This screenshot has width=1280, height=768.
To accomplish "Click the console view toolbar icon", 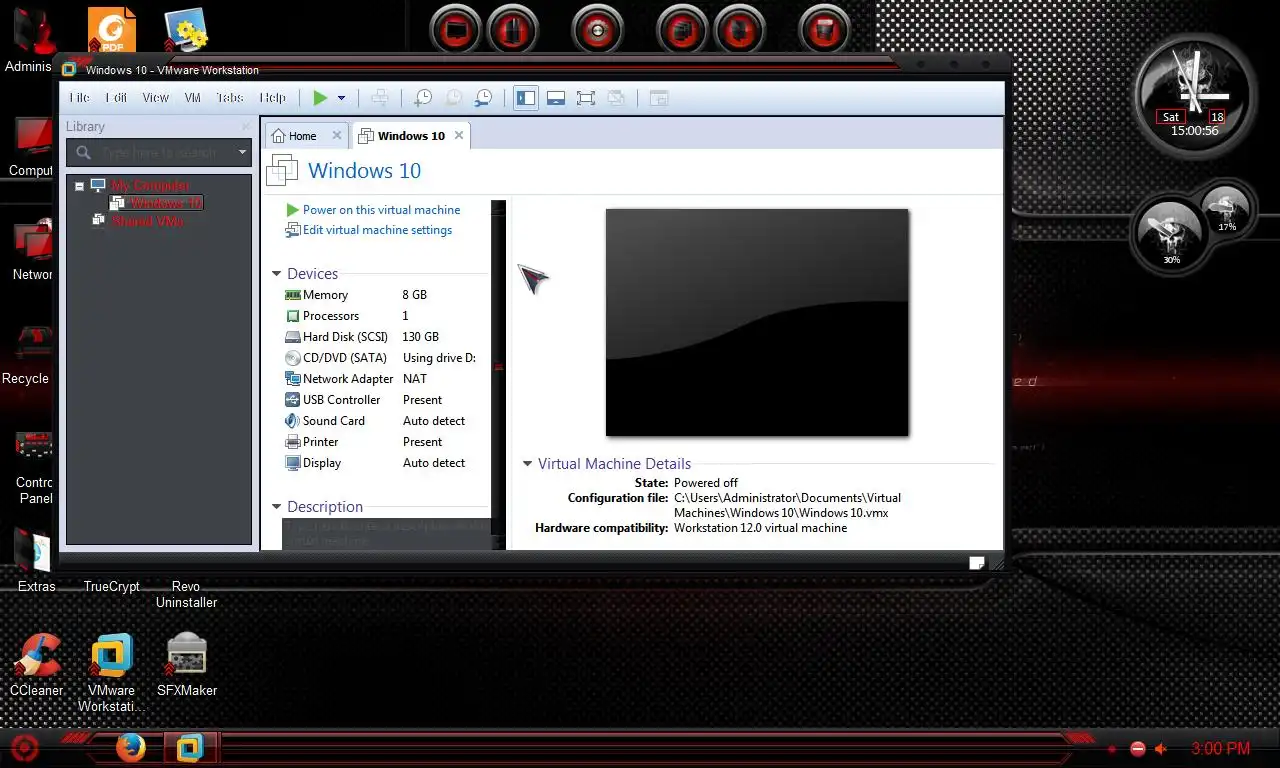I will tap(658, 98).
